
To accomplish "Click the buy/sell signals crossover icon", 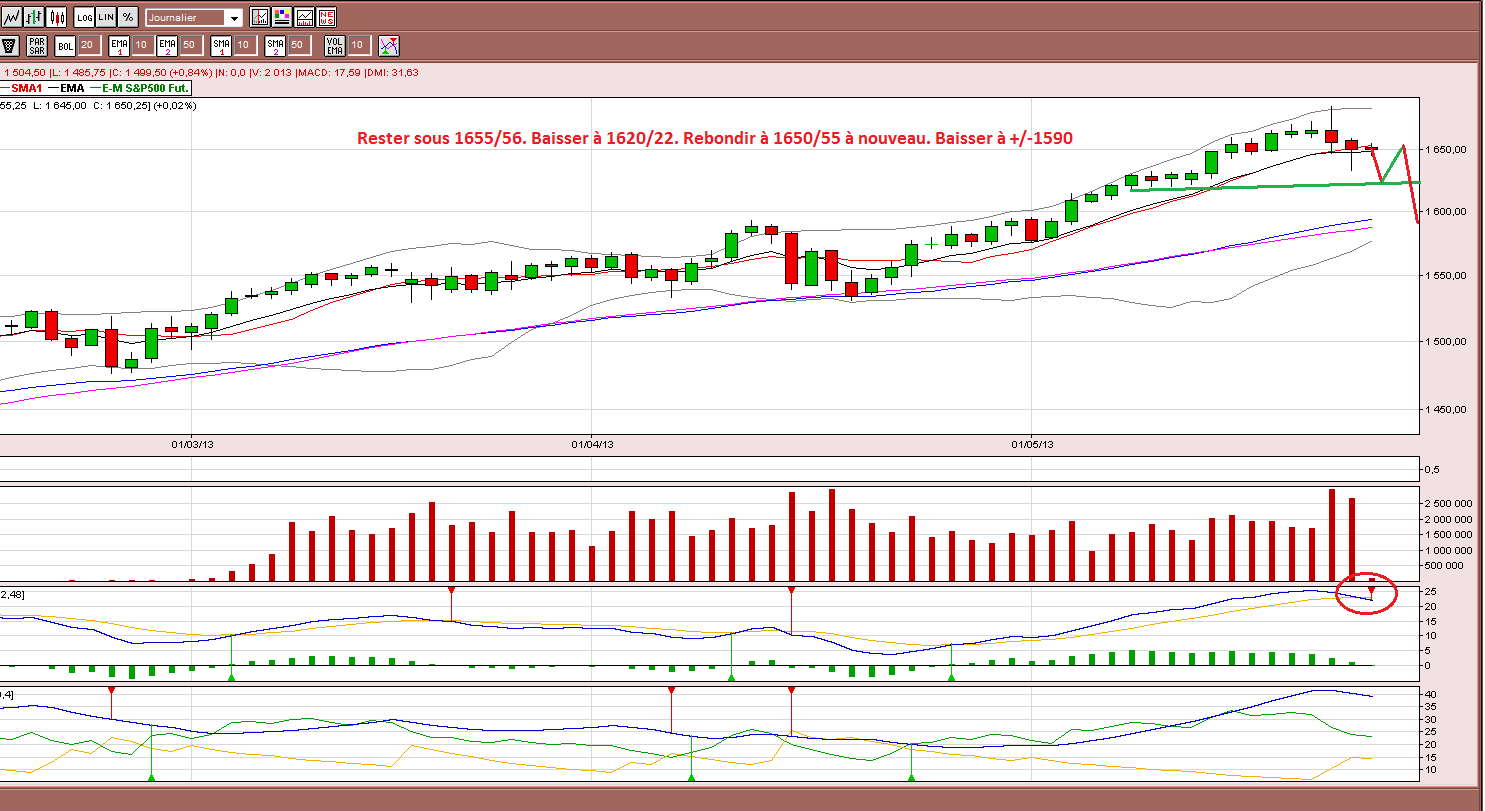I will [388, 45].
